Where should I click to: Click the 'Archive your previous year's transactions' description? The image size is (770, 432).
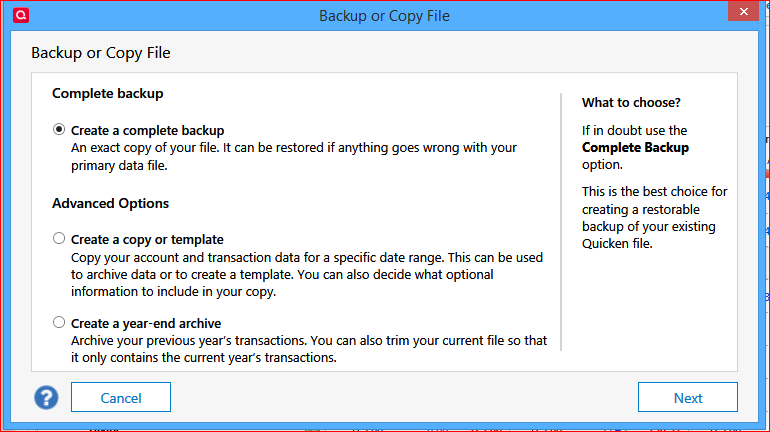[x=308, y=349]
